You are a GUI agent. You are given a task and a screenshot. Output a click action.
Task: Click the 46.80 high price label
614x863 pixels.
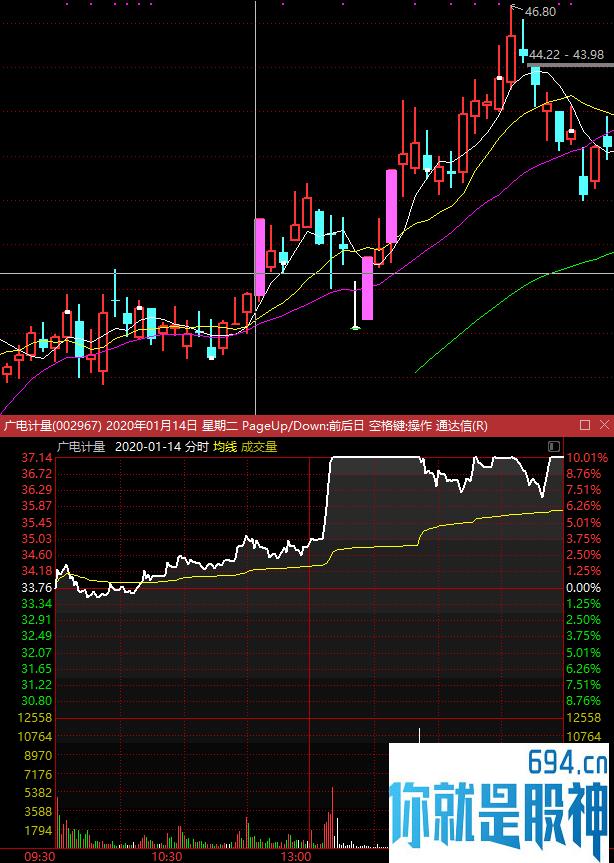click(x=540, y=12)
